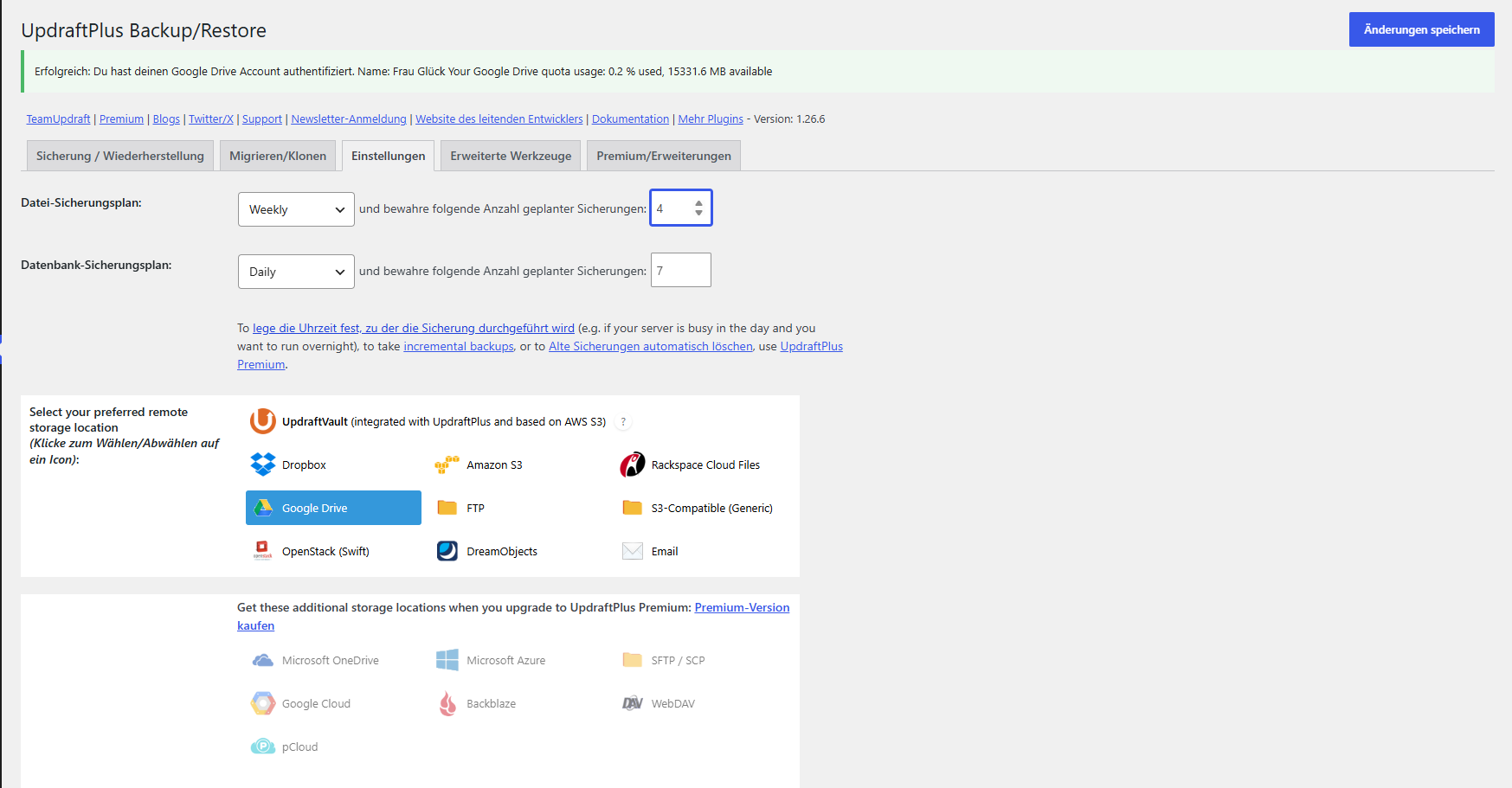Open Website des leitenden Entwicklers link
Screen dimensions: 1512x788
click(499, 119)
